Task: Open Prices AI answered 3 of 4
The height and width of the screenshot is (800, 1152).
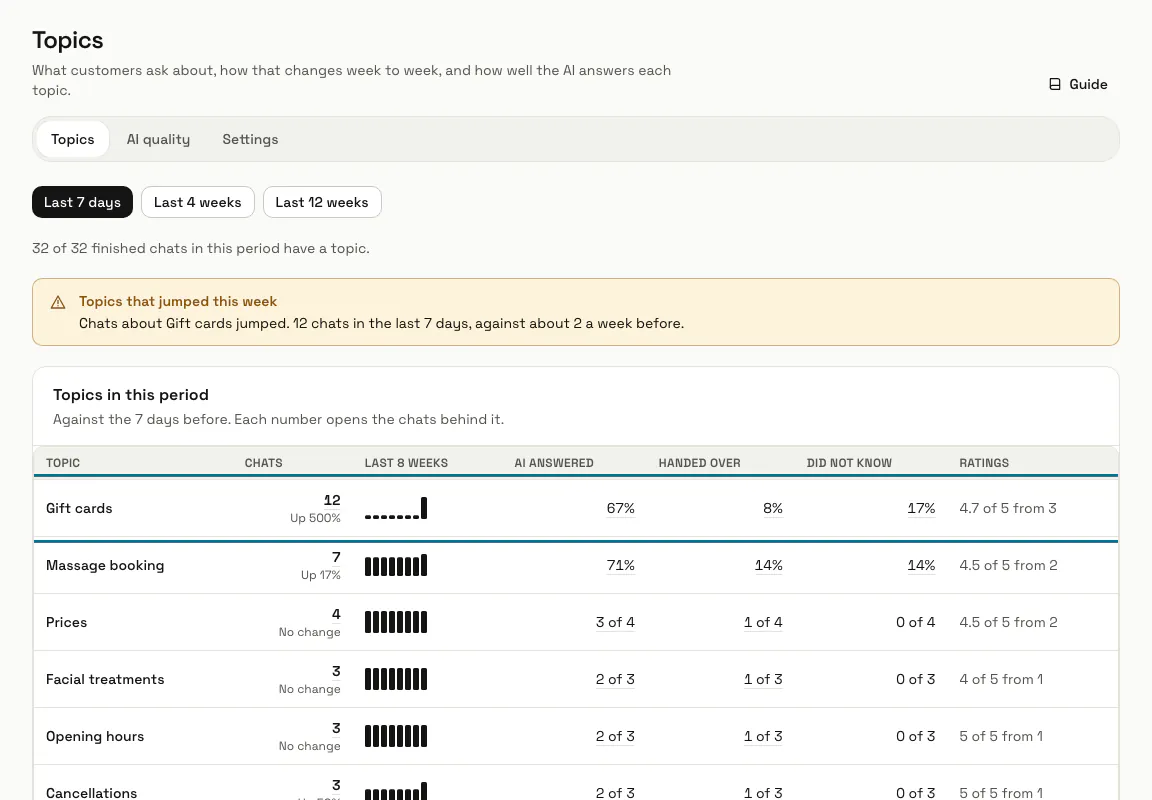Action: pos(616,622)
